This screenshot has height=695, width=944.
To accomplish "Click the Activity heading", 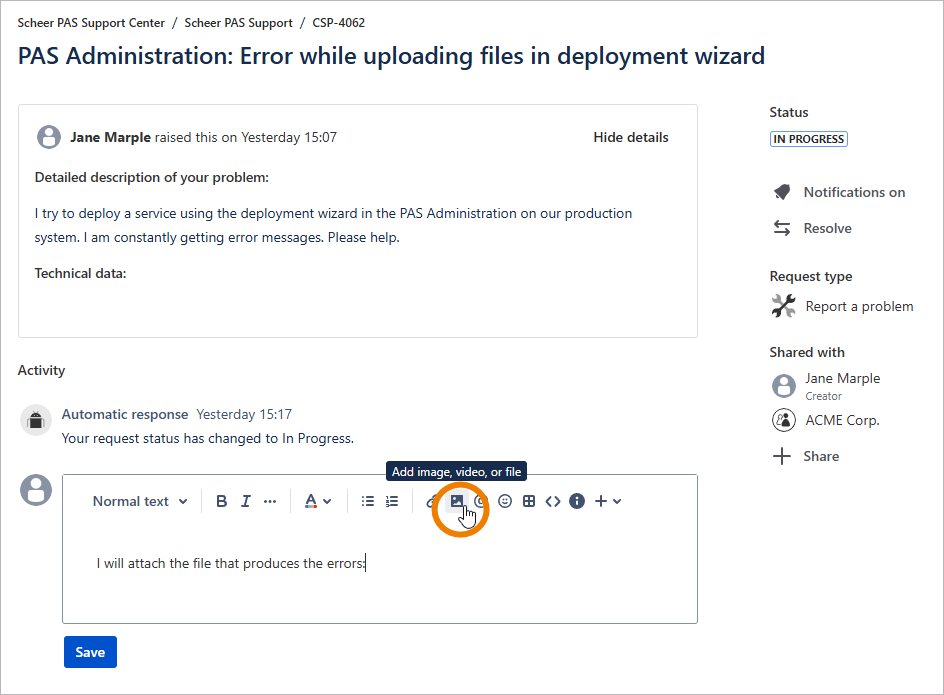I will point(41,370).
